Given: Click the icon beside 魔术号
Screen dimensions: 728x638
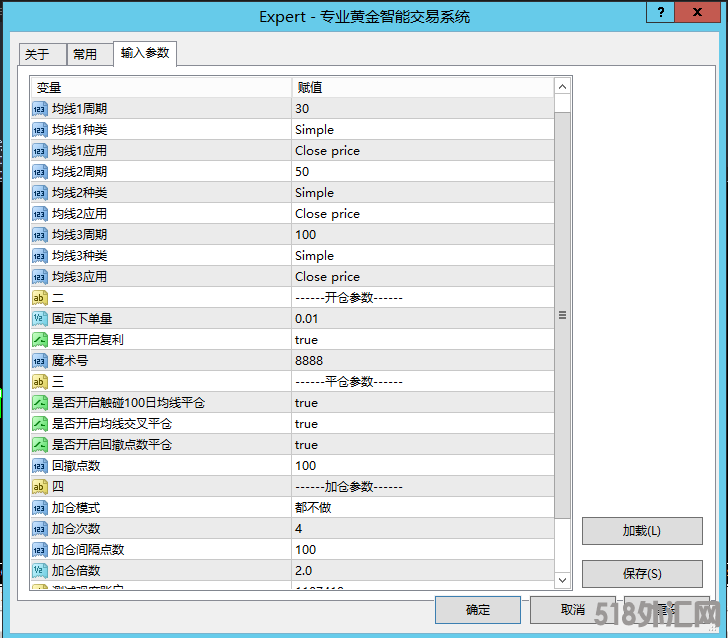Looking at the screenshot, I should 40,361.
